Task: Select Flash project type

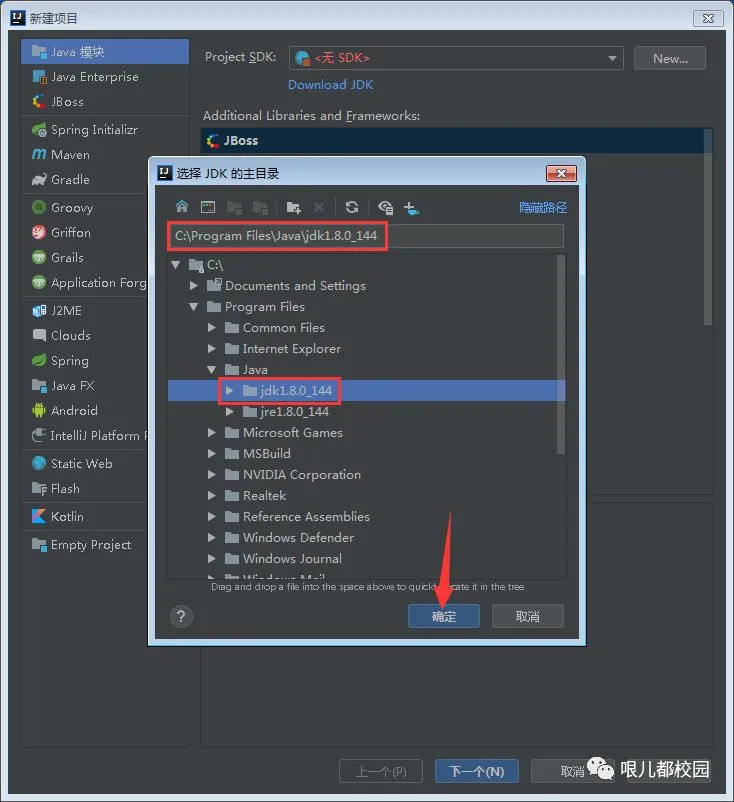Action: point(85,488)
